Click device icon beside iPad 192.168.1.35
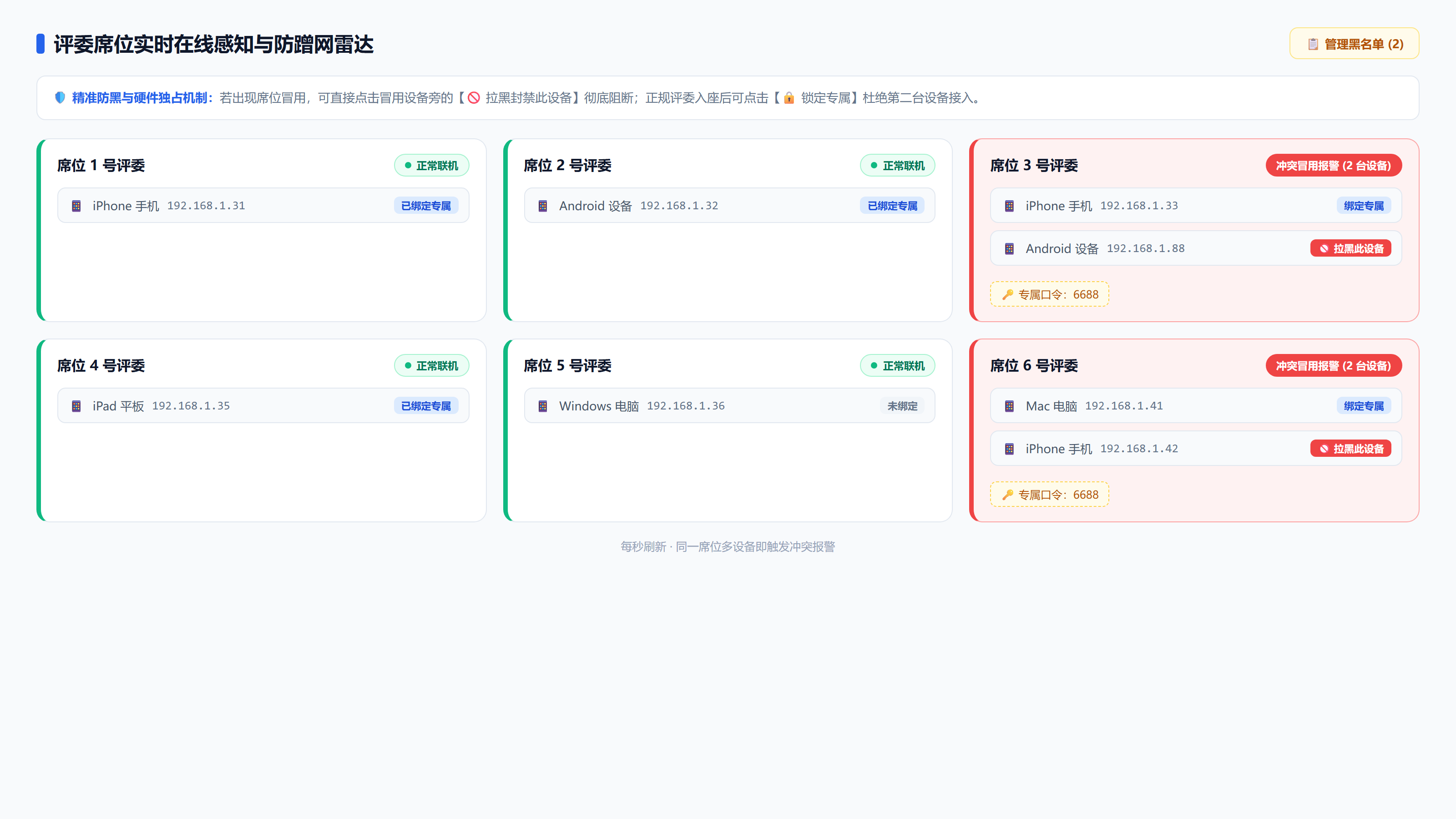 (x=76, y=406)
